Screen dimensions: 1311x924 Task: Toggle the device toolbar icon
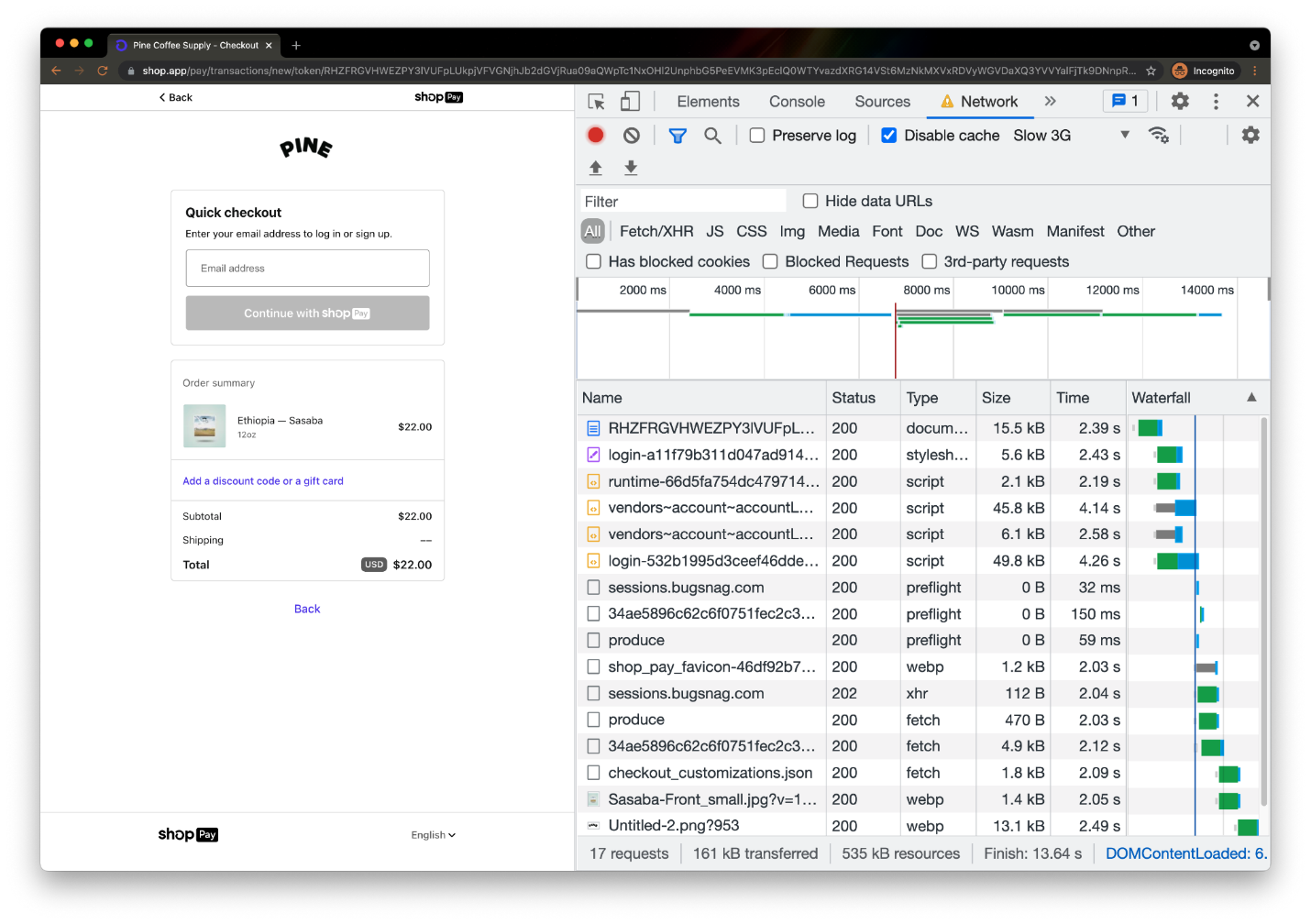630,102
